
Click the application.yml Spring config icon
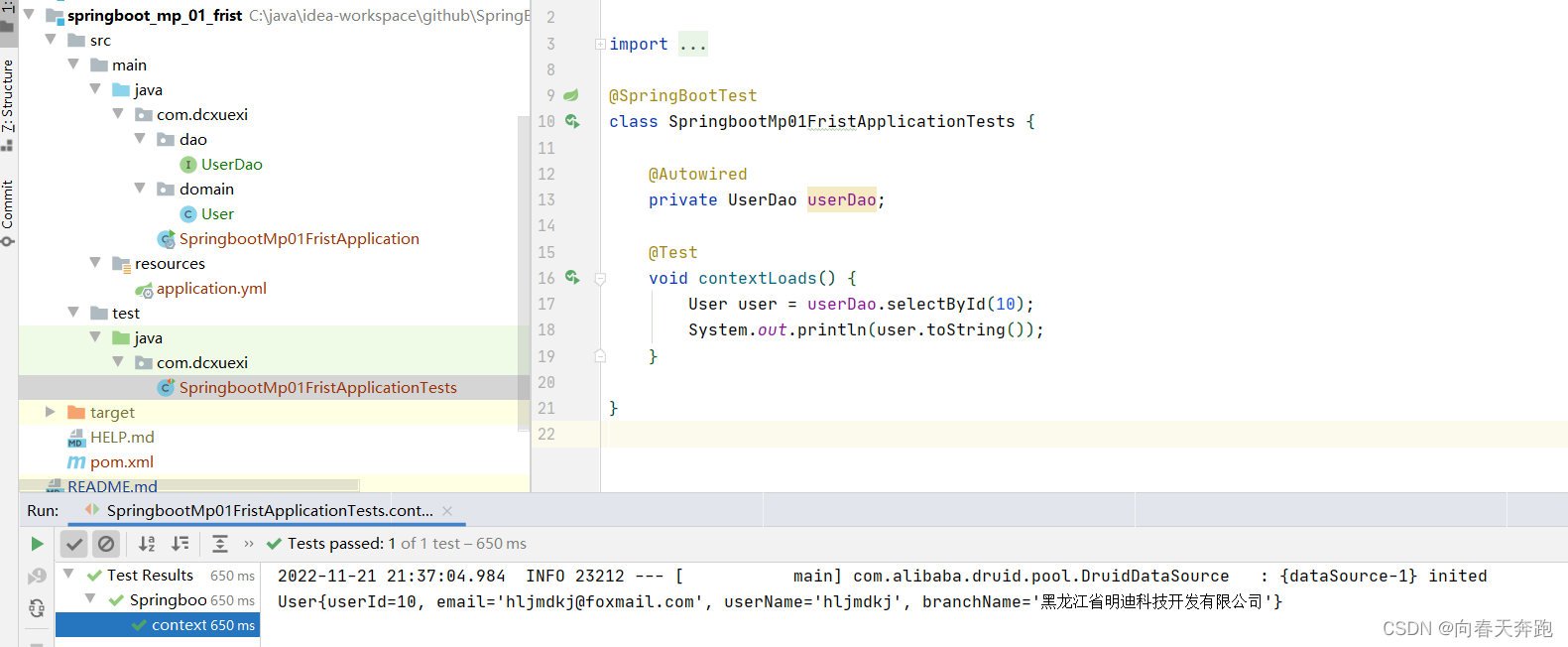point(144,289)
